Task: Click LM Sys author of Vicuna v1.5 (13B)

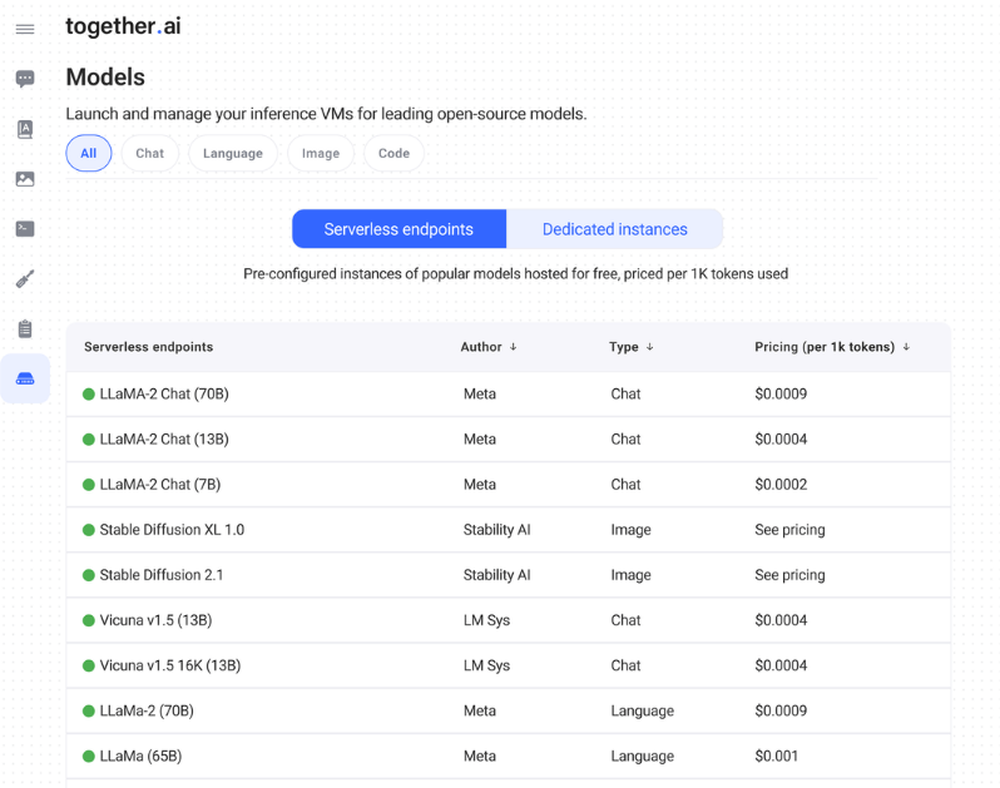Action: (x=487, y=620)
